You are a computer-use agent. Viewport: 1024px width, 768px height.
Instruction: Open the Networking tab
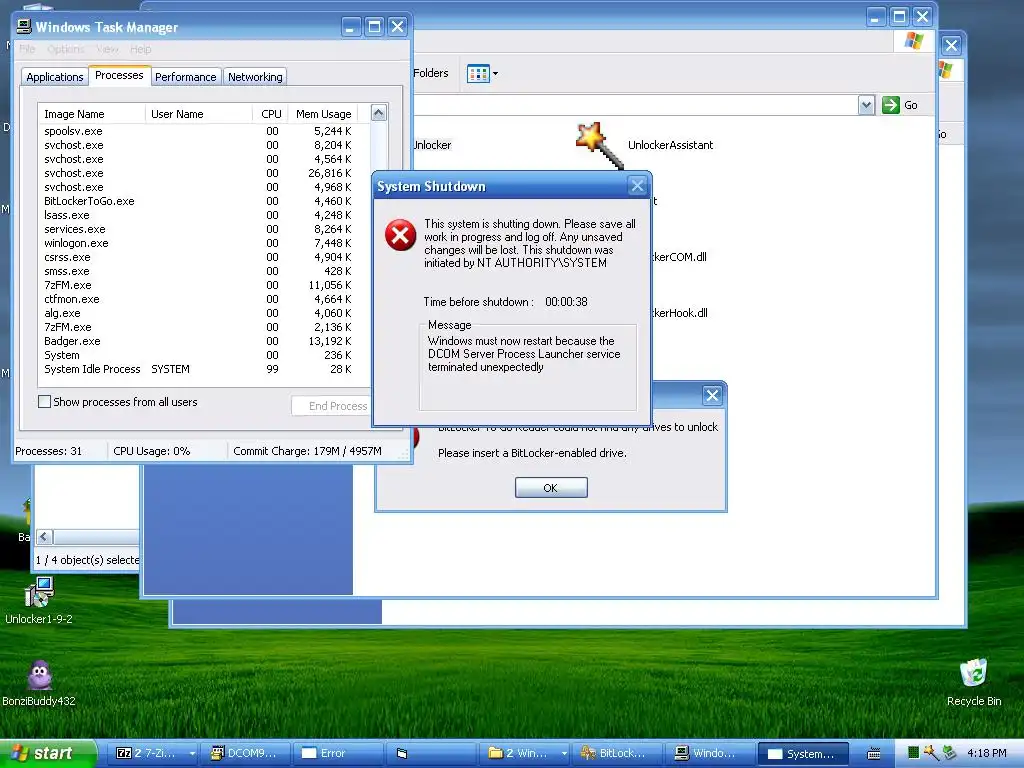pyautogui.click(x=255, y=77)
